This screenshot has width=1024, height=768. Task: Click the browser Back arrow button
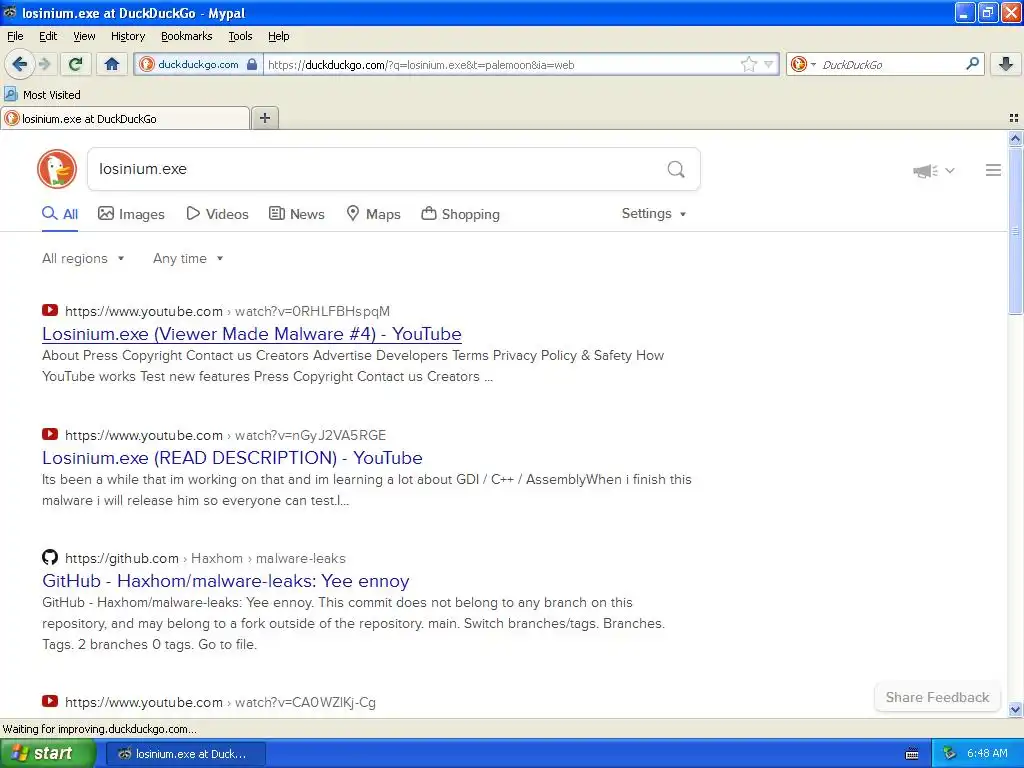tap(19, 64)
